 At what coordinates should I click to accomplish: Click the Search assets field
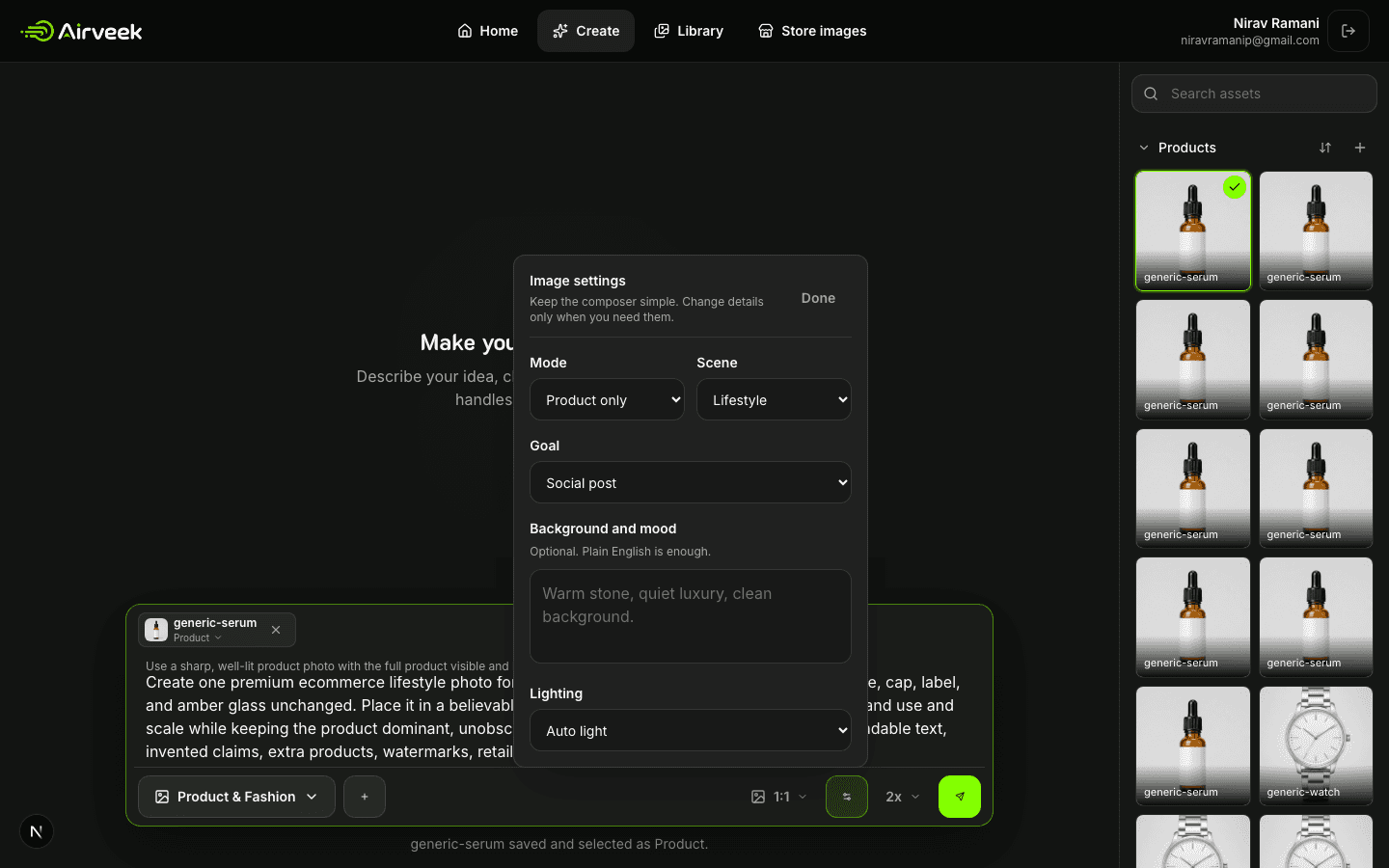click(1254, 94)
